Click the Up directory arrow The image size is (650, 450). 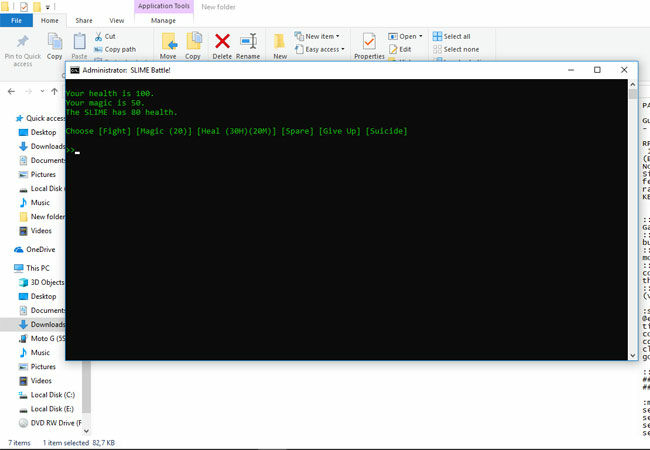pos(54,92)
